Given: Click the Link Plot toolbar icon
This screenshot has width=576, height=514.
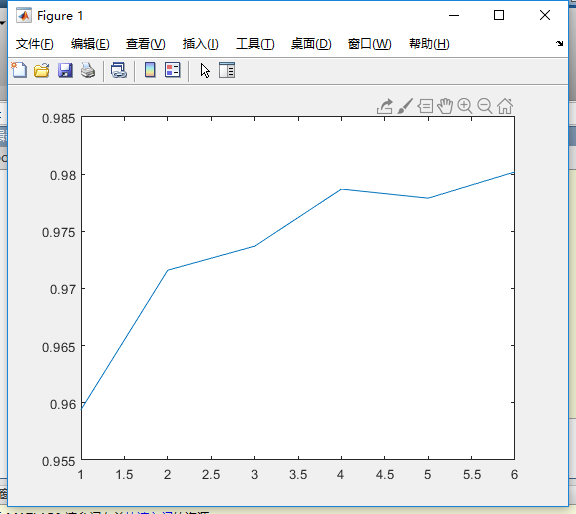Looking at the screenshot, I should point(119,70).
